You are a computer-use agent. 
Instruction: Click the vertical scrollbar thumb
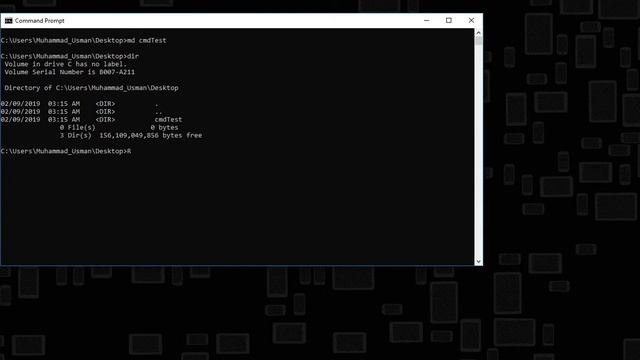coord(478,40)
